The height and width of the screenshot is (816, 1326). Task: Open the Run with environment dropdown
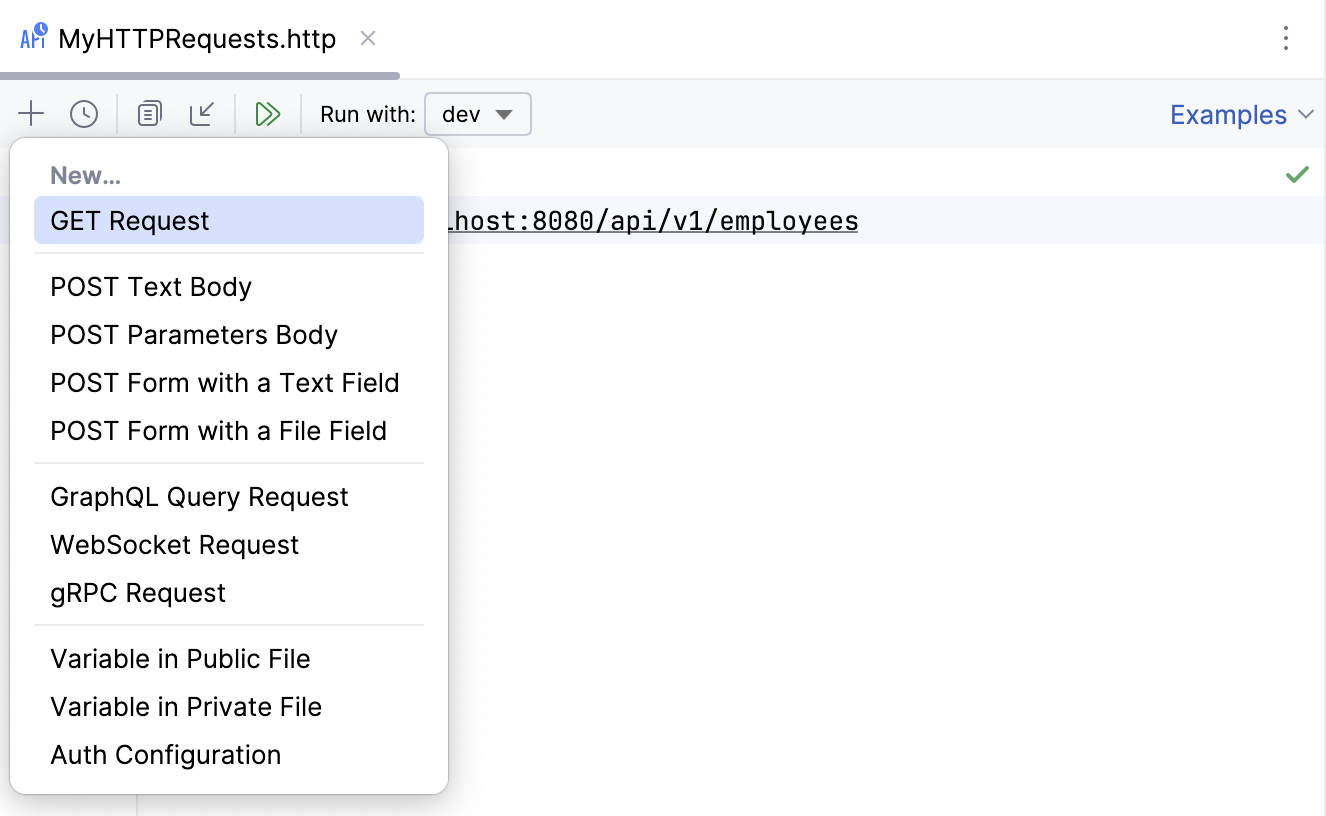pos(477,113)
